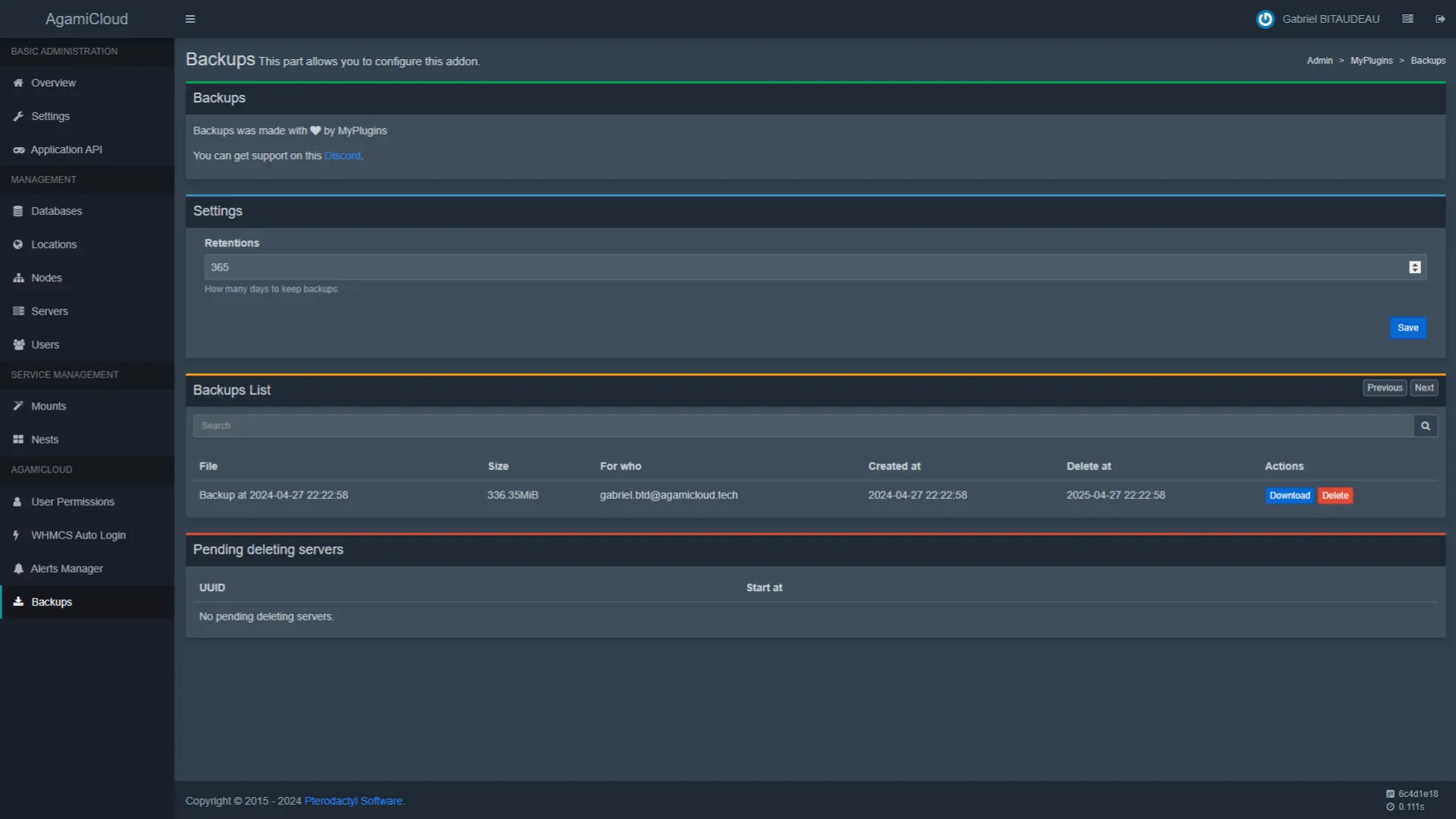Open the server list icon near username
The height and width of the screenshot is (819, 1456).
pos(1407,19)
